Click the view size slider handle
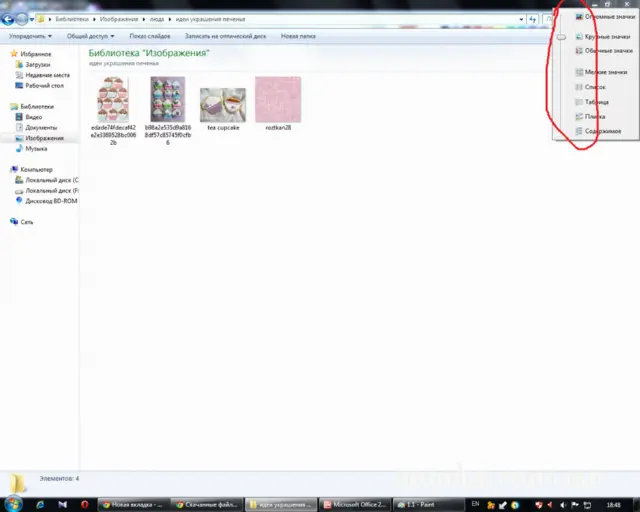Image resolution: width=640 pixels, height=512 pixels. [x=562, y=37]
